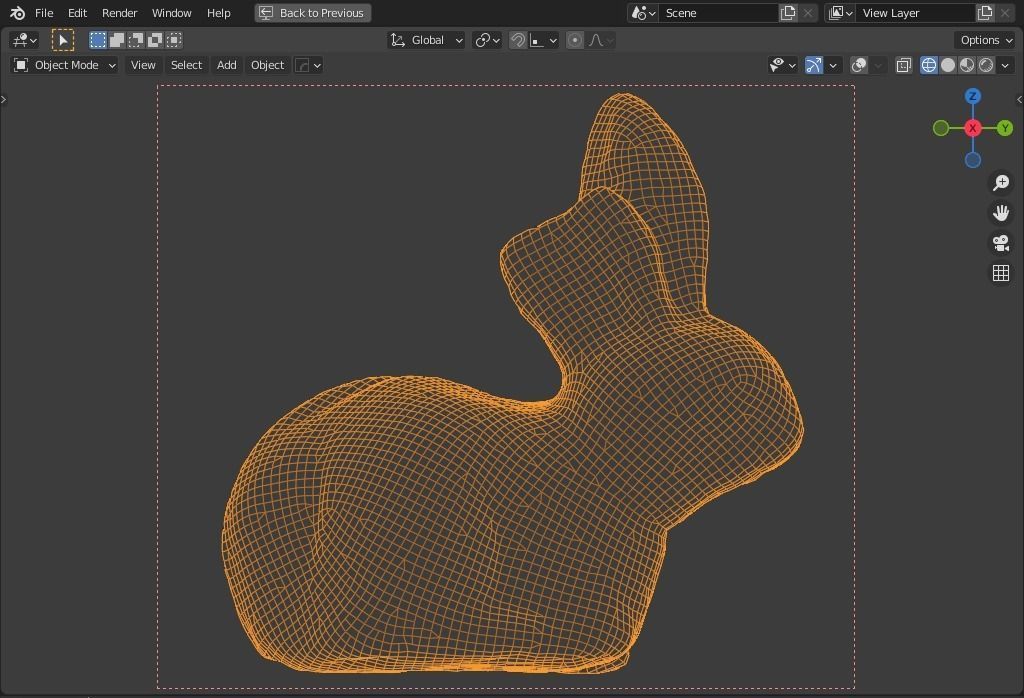
Task: Open the pivot point dropdown
Action: click(x=487, y=40)
